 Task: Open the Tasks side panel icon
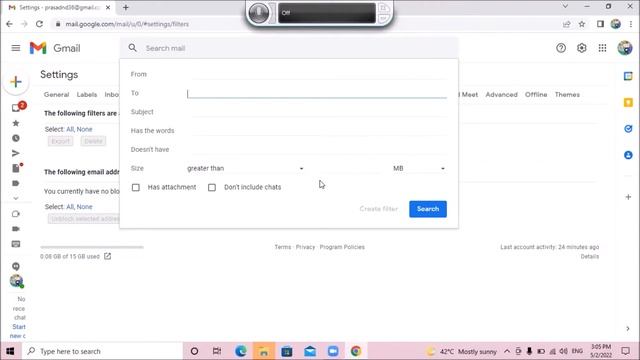tap(628, 129)
